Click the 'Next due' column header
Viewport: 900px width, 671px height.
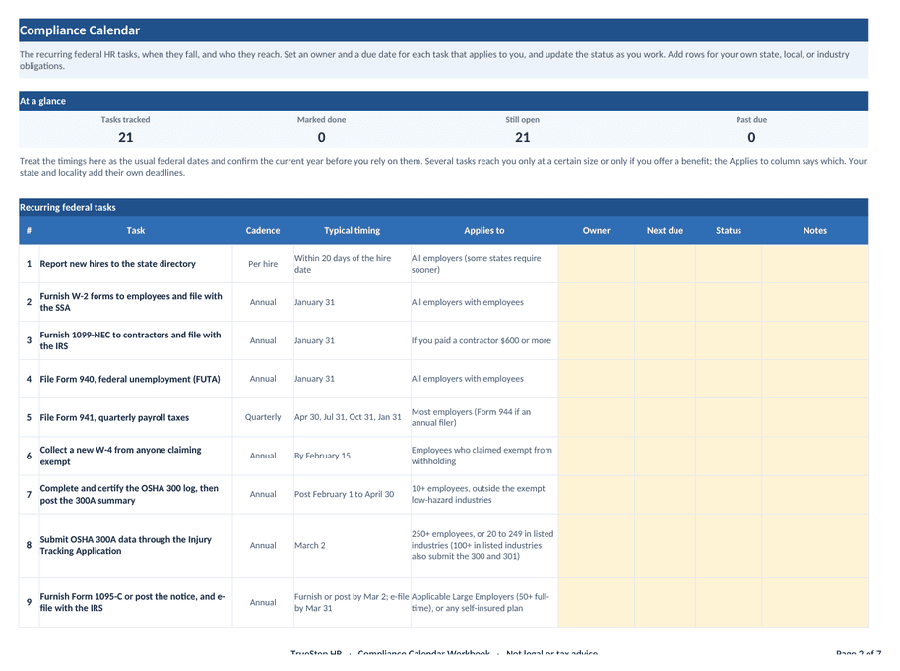(x=665, y=230)
